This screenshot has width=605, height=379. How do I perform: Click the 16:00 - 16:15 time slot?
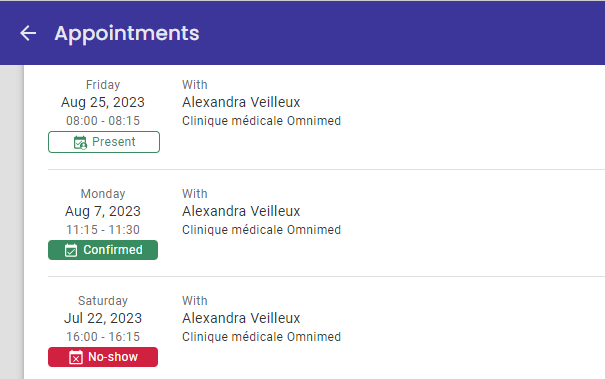click(103, 337)
